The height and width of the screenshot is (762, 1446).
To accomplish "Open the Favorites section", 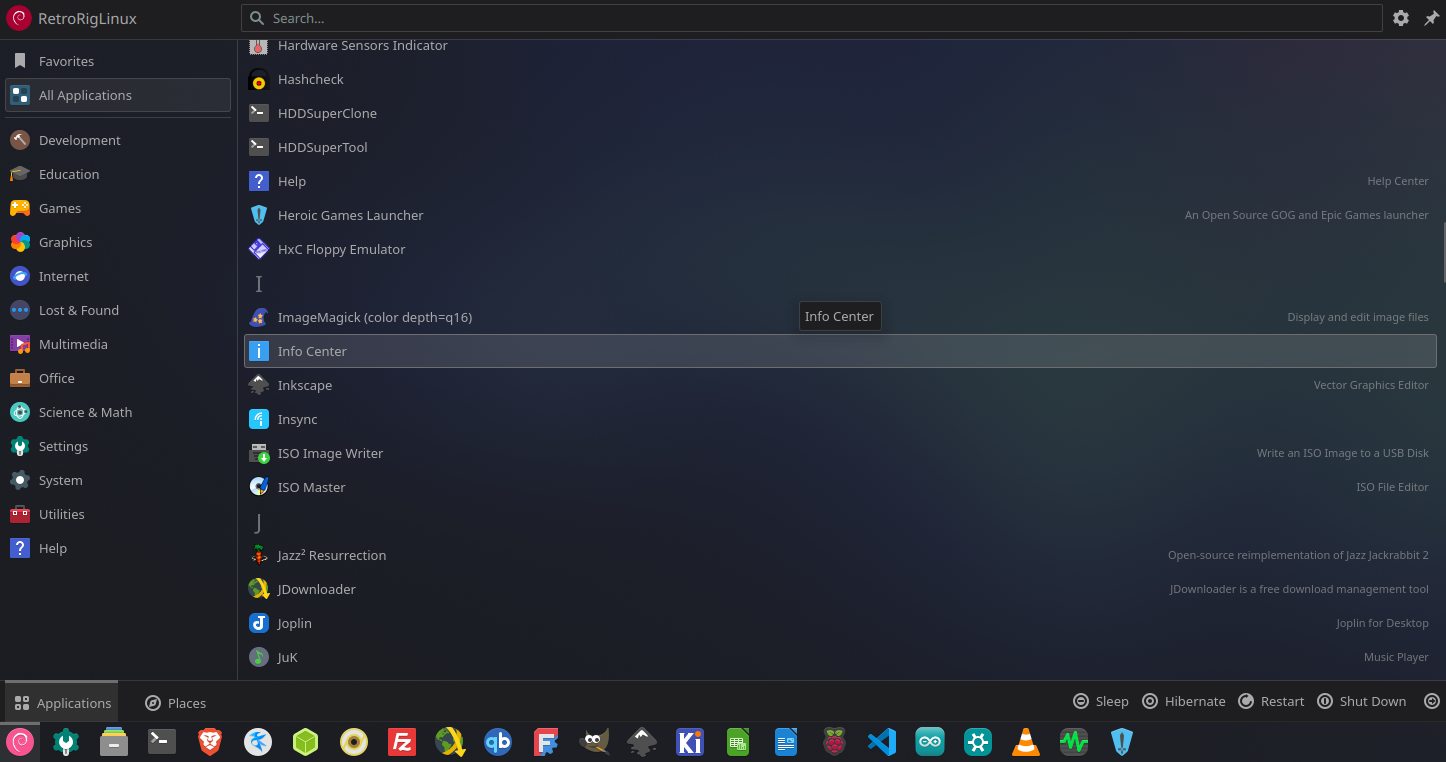I will pyautogui.click(x=66, y=62).
